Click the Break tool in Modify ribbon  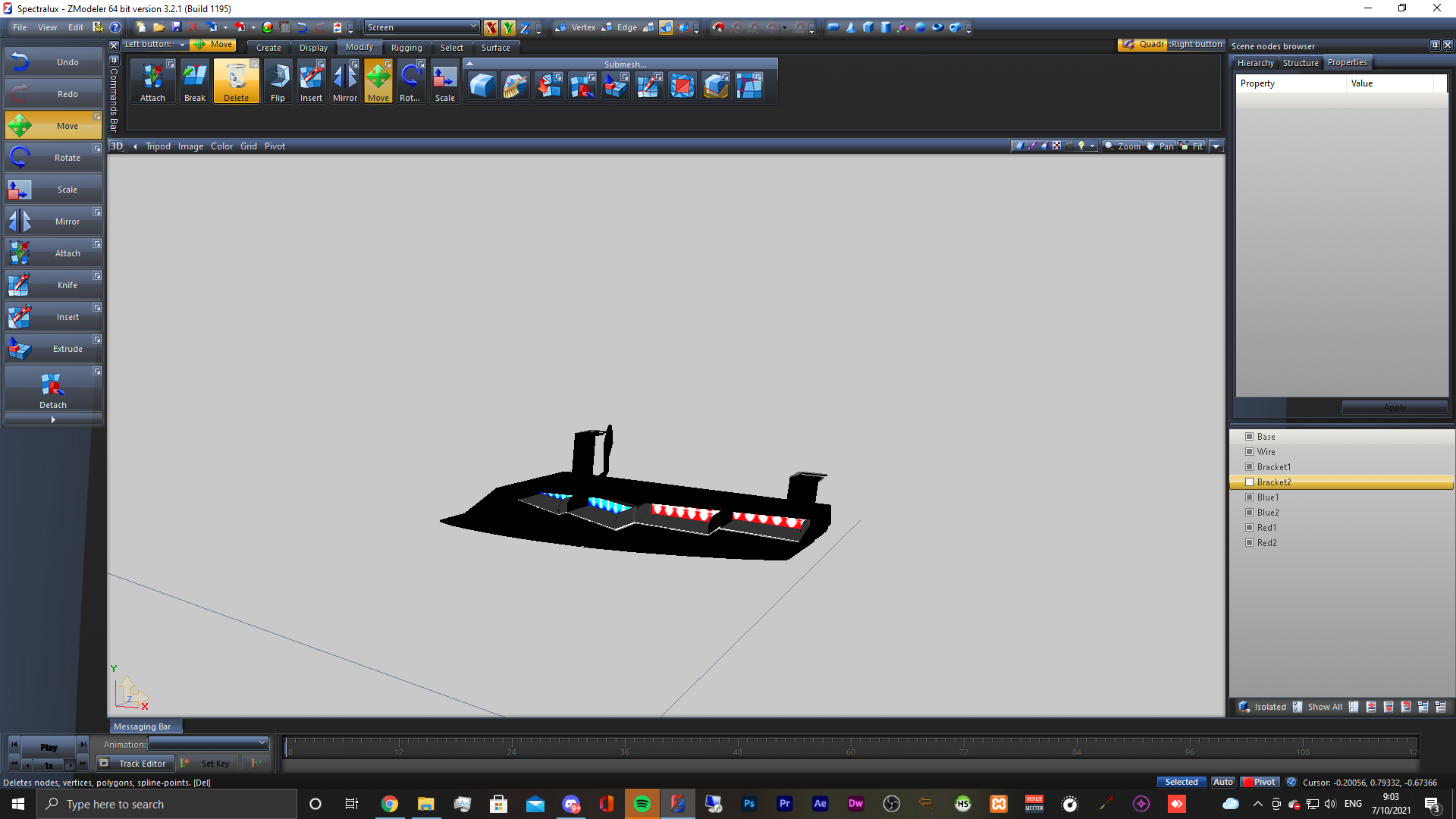pyautogui.click(x=195, y=82)
